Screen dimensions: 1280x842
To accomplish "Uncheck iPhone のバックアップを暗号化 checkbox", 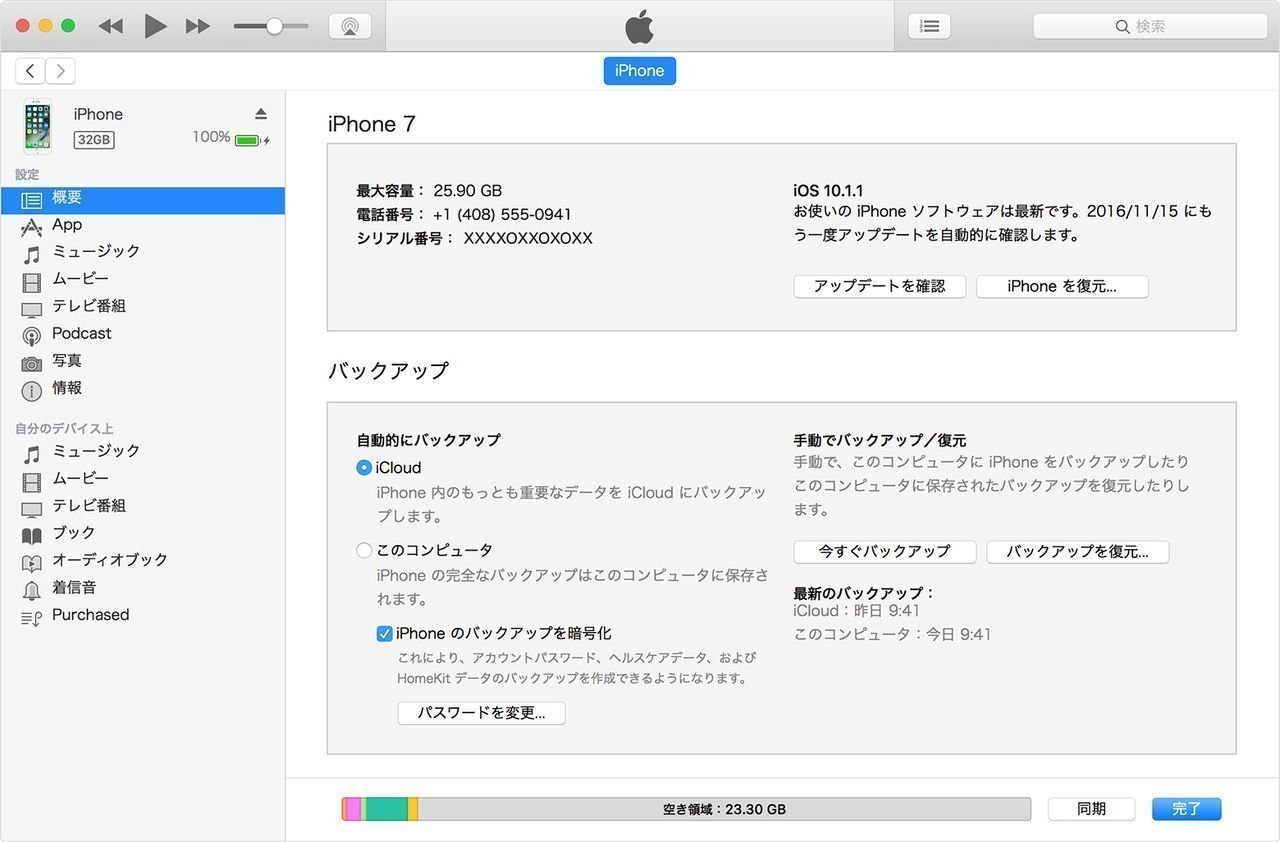I will coord(384,633).
